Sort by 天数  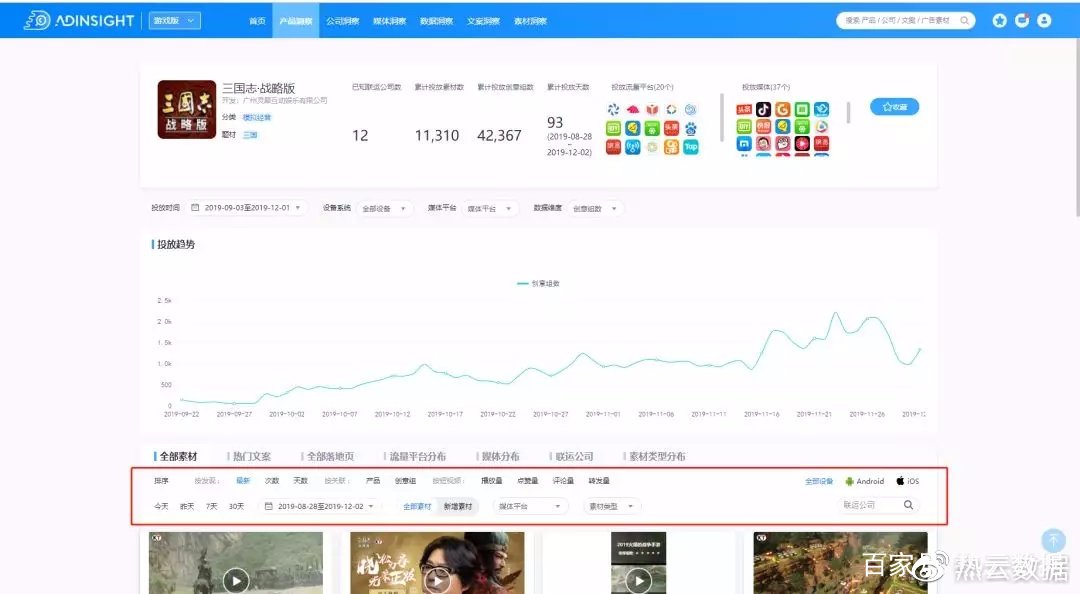tap(300, 481)
